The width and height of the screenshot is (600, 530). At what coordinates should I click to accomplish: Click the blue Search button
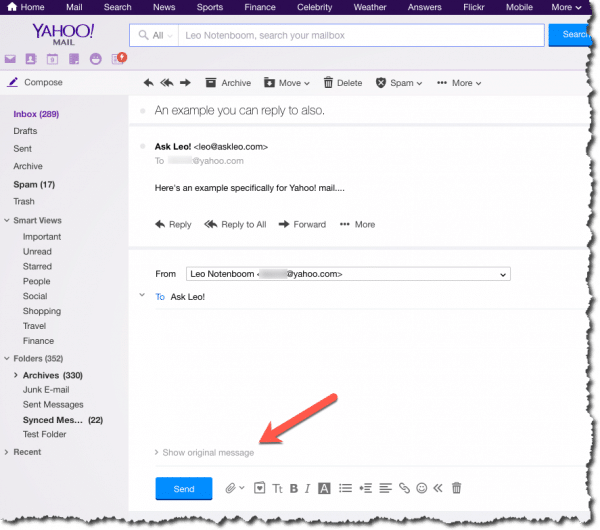pyautogui.click(x=569, y=35)
